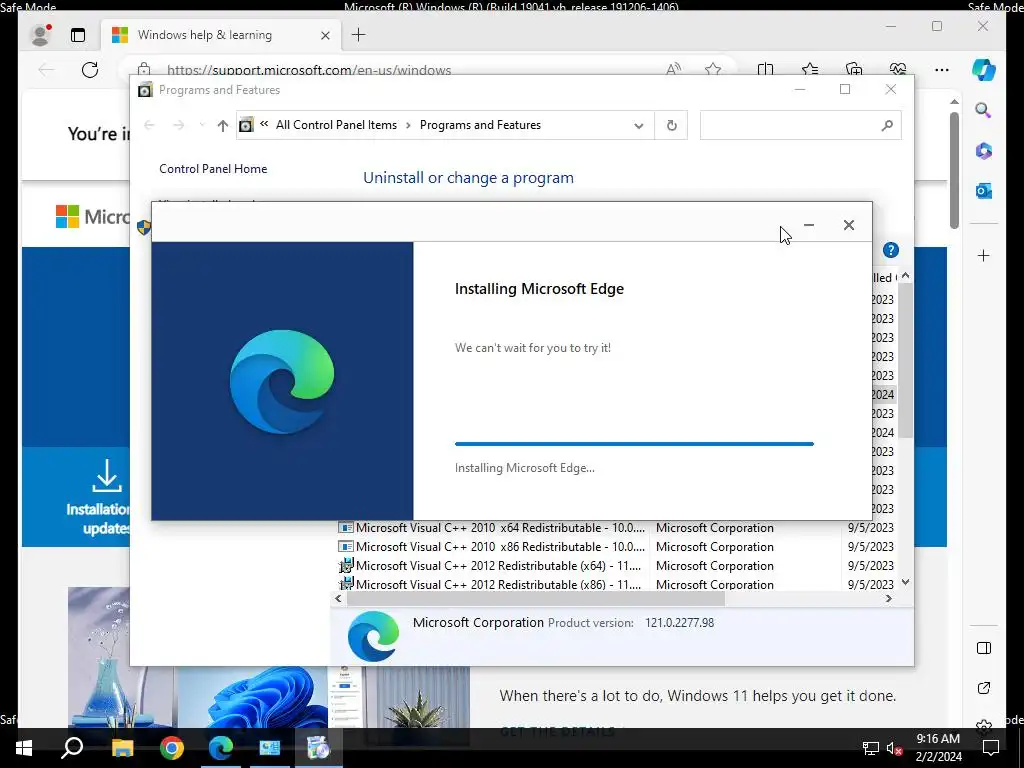This screenshot has width=1024, height=768.
Task: Open Microsoft 365 sidebar icon
Action: pos(984,151)
